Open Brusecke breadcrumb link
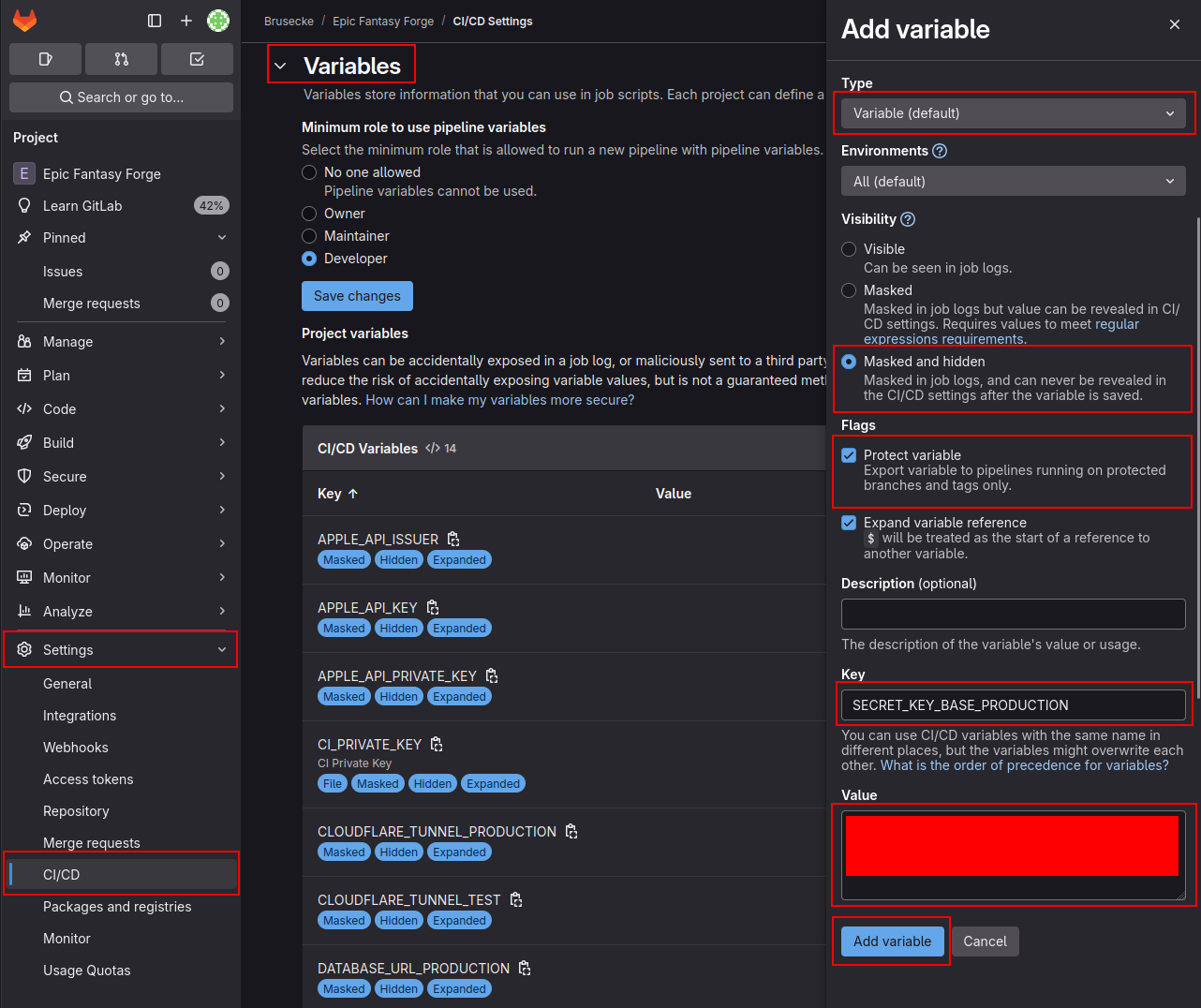1201x1008 pixels. [289, 21]
